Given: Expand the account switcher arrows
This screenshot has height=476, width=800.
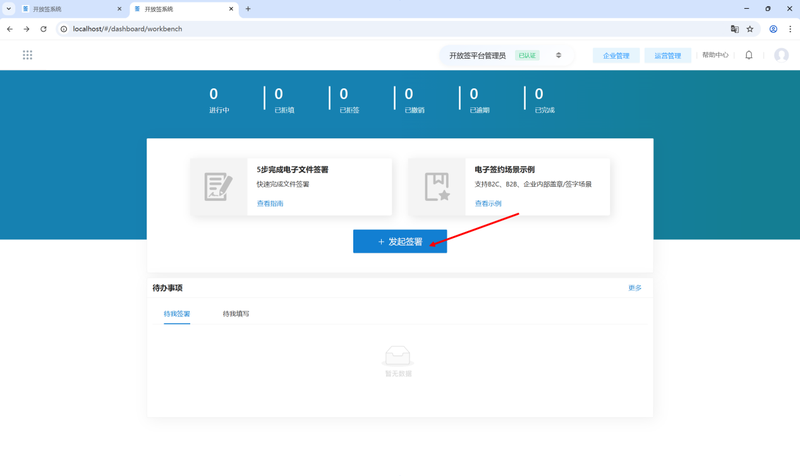Looking at the screenshot, I should [x=558, y=55].
